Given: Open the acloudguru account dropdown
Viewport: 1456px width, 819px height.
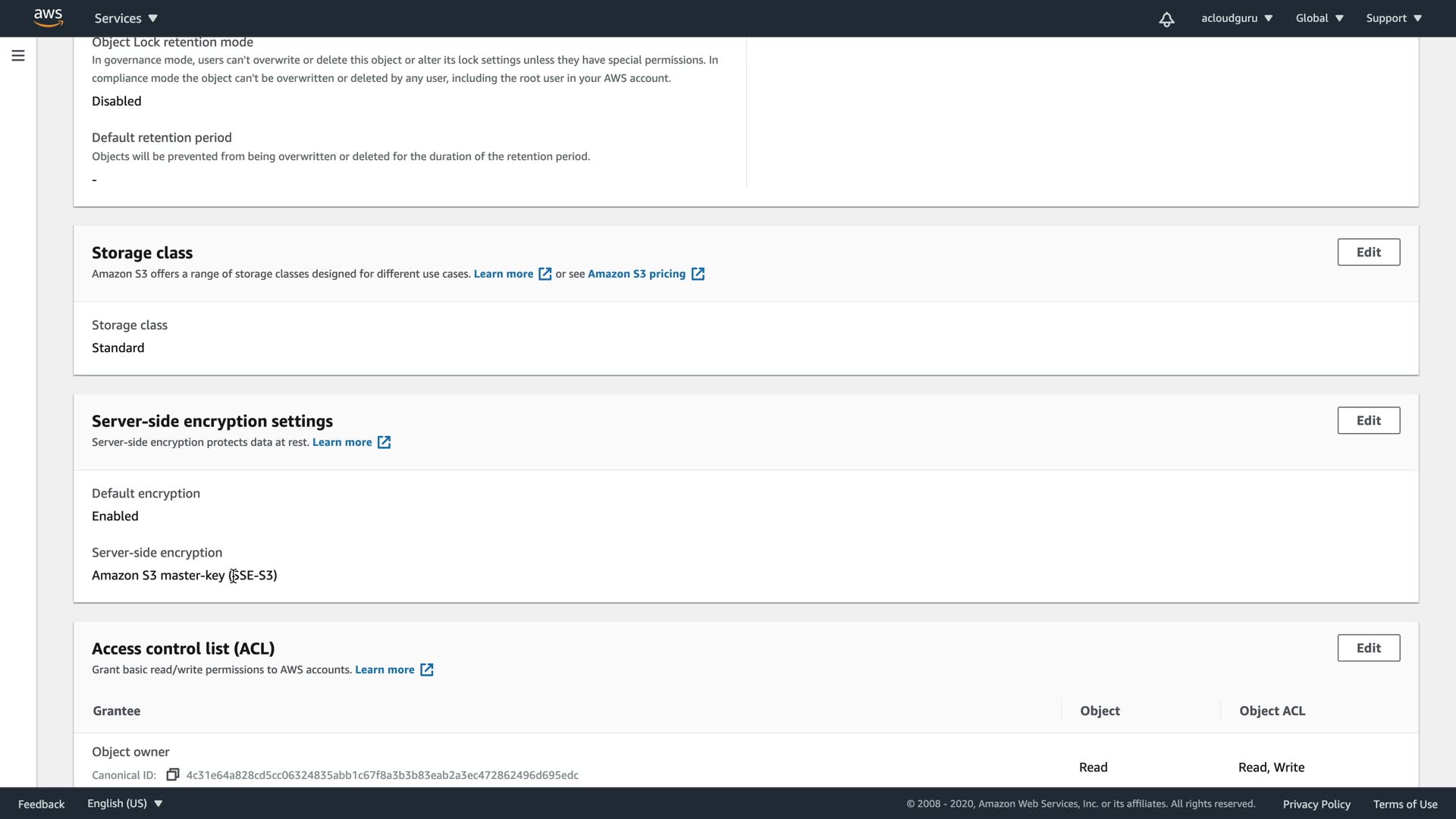Looking at the screenshot, I should click(1236, 18).
